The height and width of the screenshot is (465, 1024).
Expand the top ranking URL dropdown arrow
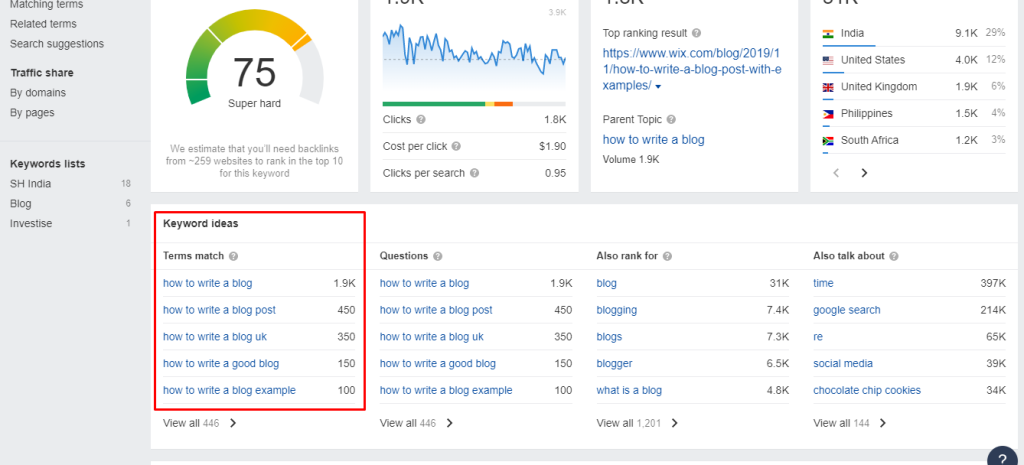point(658,87)
